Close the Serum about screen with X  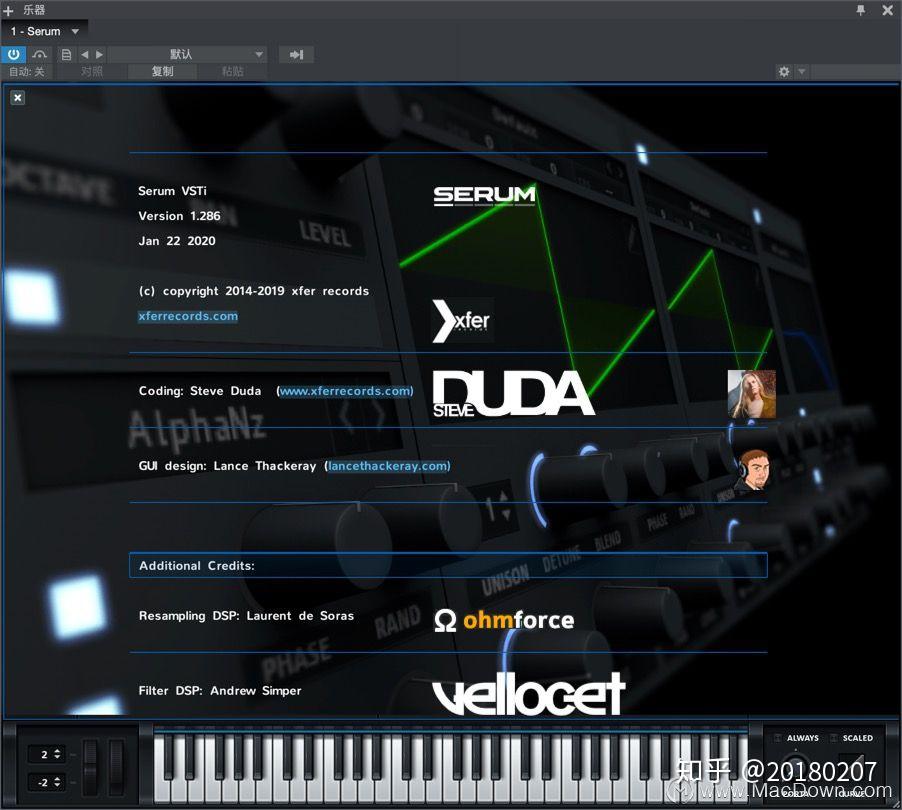18,98
